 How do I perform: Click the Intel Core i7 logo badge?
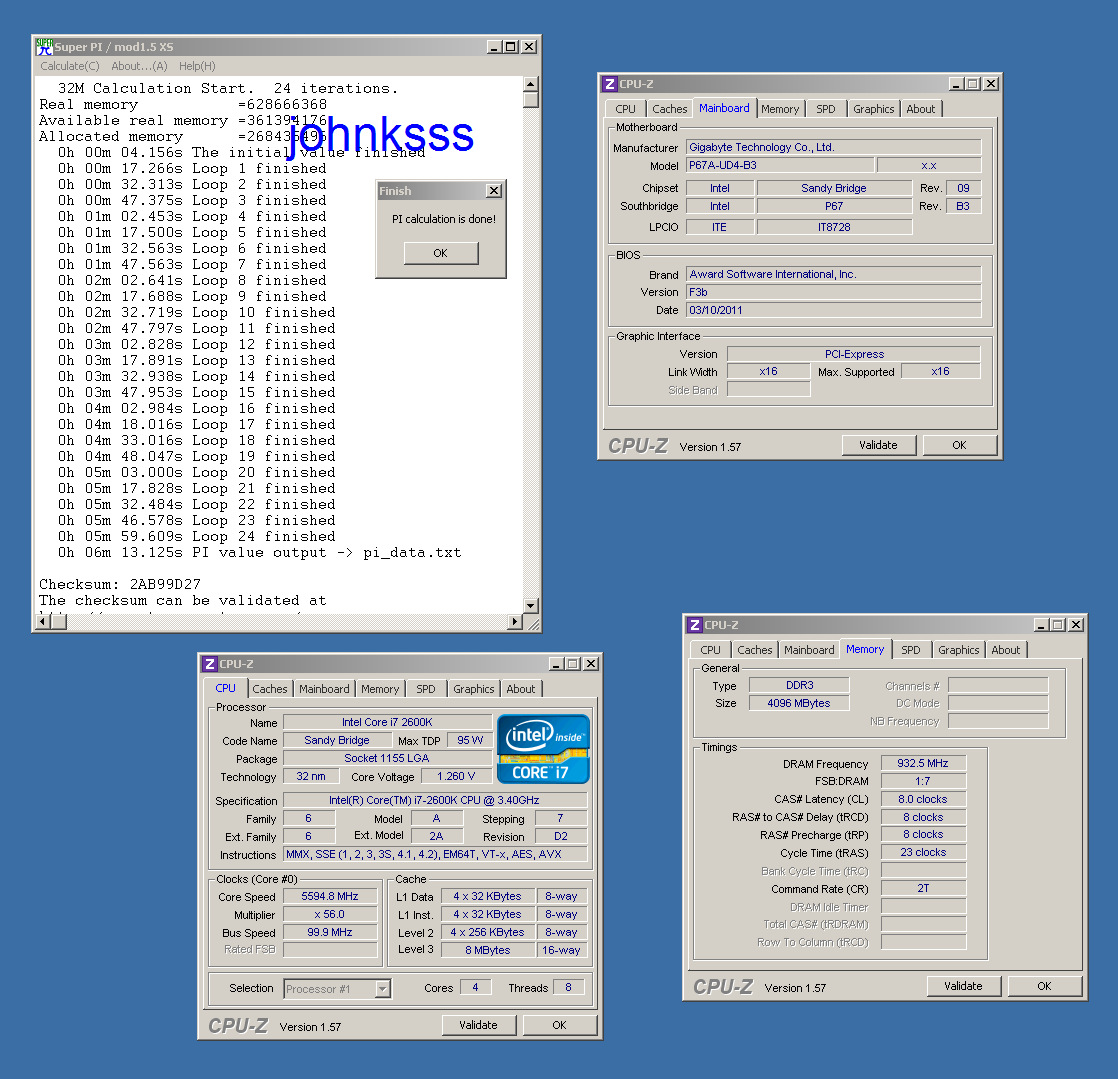(x=543, y=749)
